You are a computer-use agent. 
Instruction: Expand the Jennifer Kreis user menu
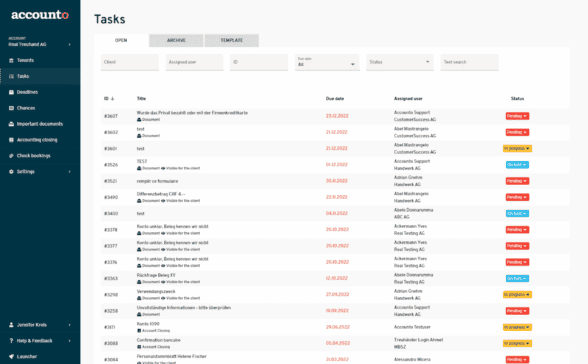[70, 325]
